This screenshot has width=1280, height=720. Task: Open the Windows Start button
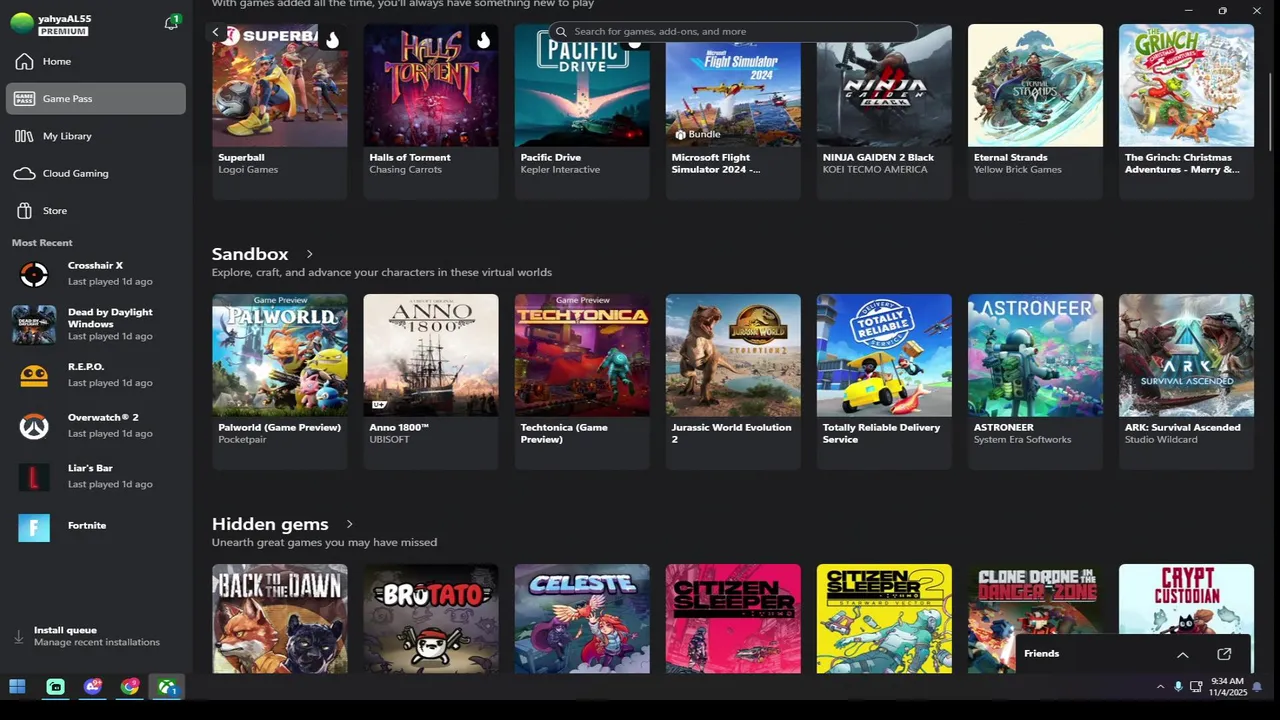click(17, 687)
